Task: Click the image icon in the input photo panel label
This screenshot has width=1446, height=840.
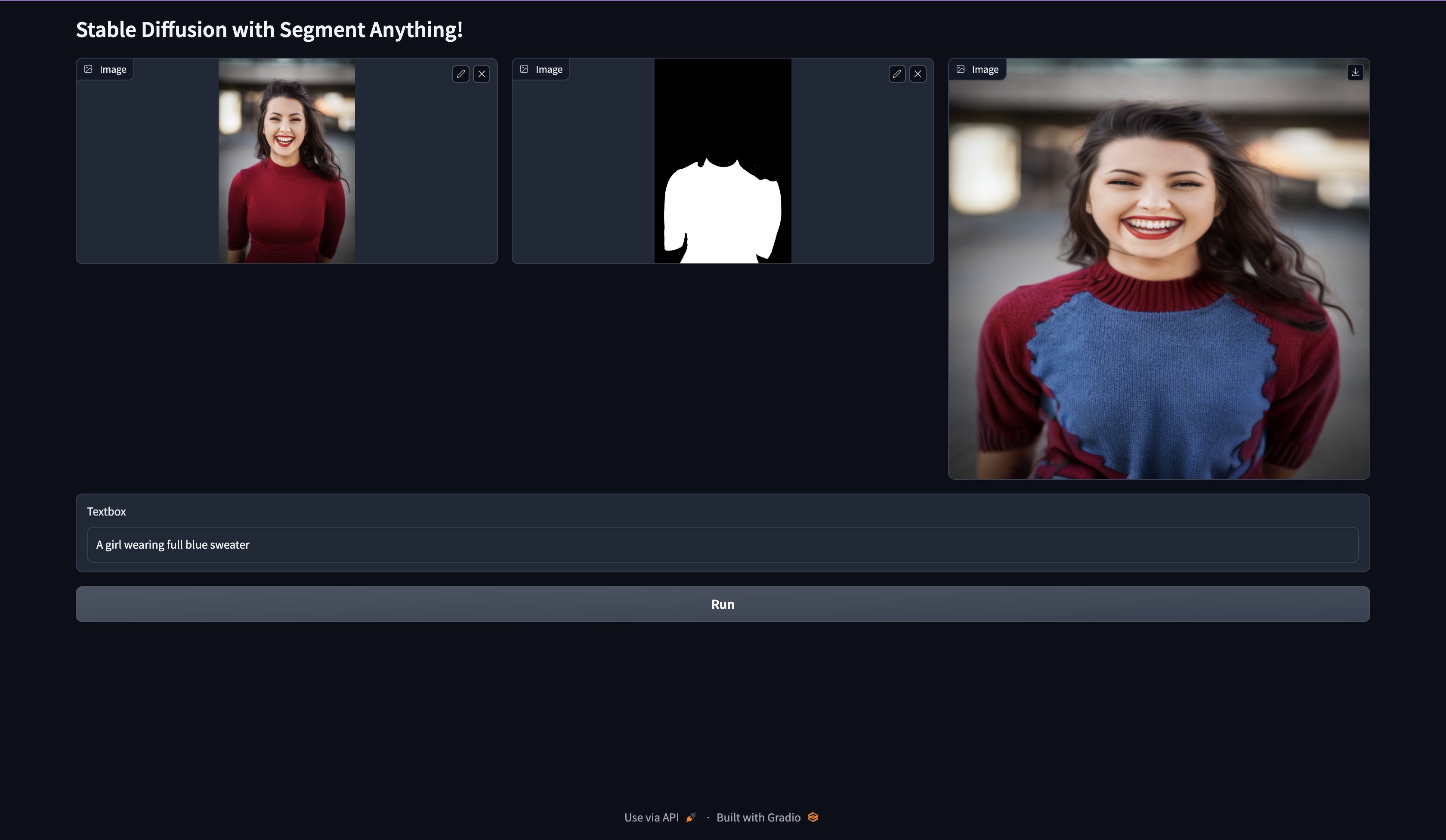Action: point(88,69)
